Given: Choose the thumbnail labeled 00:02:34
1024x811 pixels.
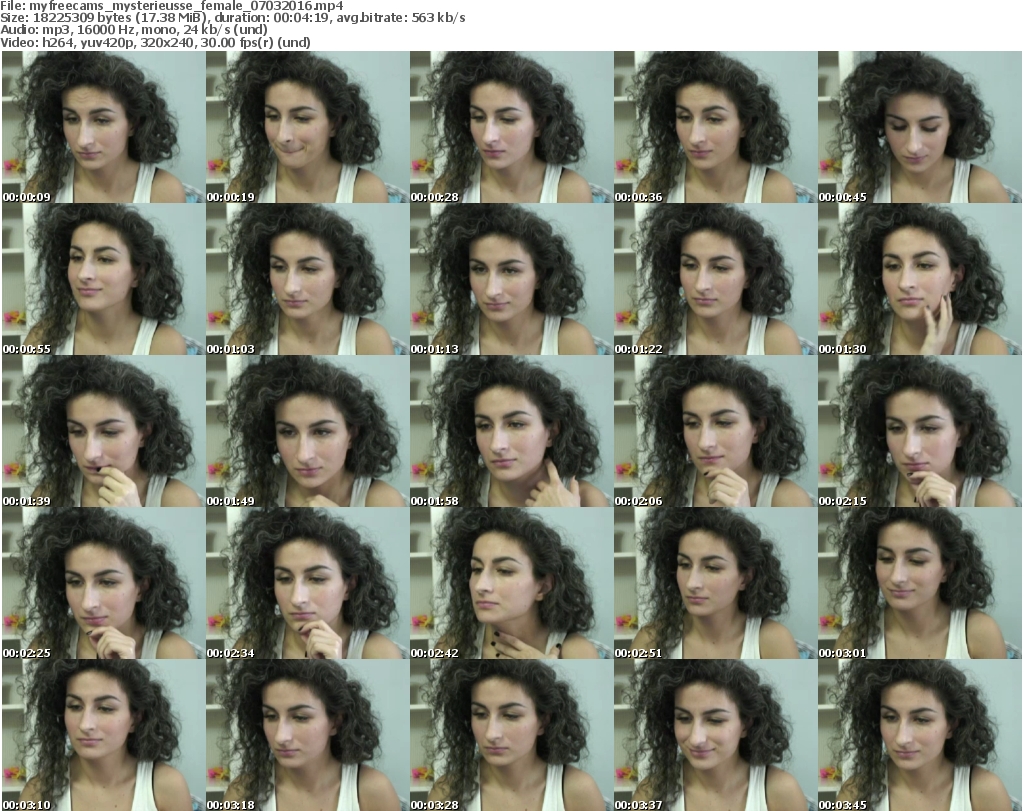Looking at the screenshot, I should tap(308, 583).
